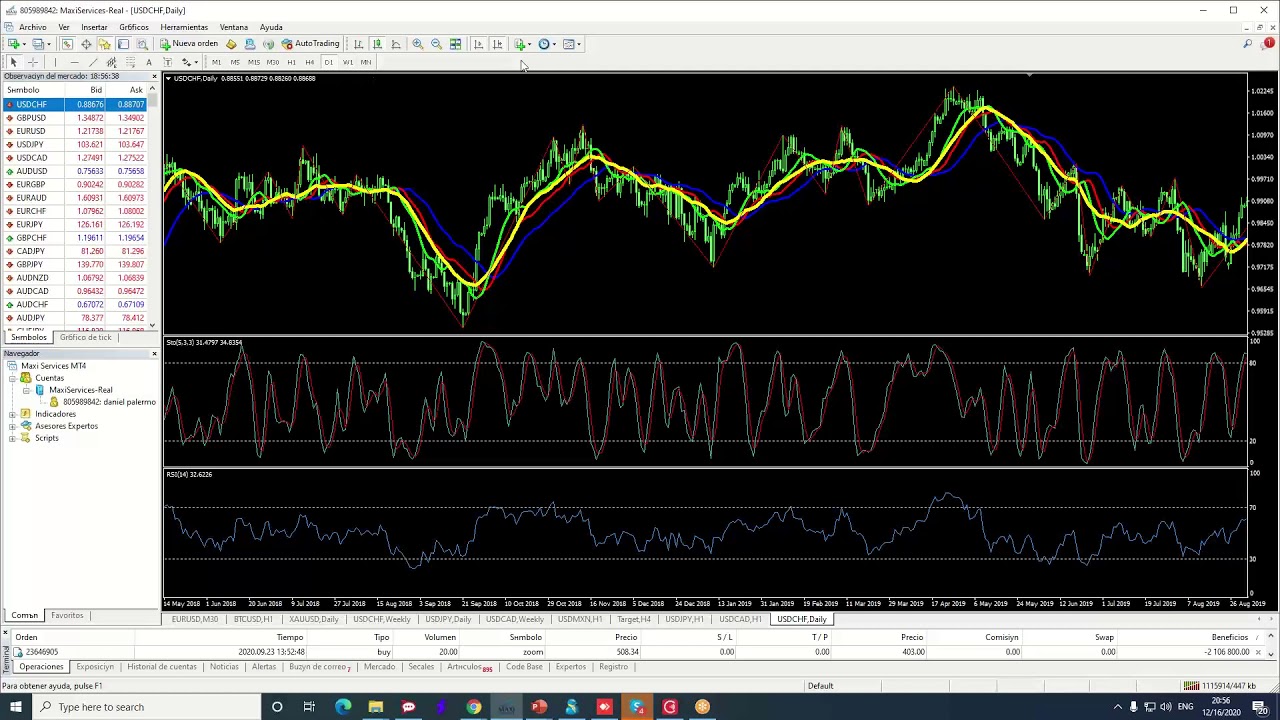This screenshot has width=1280, height=720.
Task: Expand the Indicadores tree node
Action: [x=12, y=414]
